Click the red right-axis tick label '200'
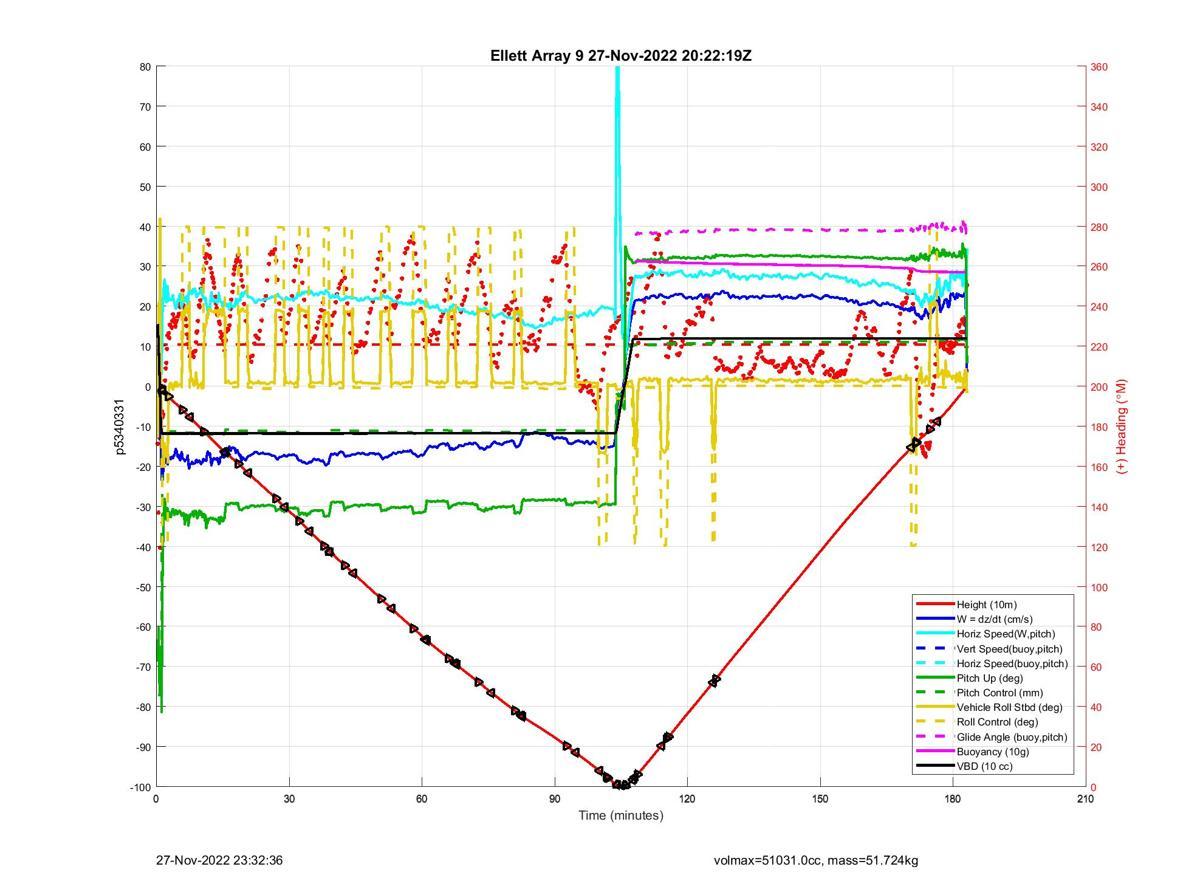The image size is (1200, 885). [1099, 387]
